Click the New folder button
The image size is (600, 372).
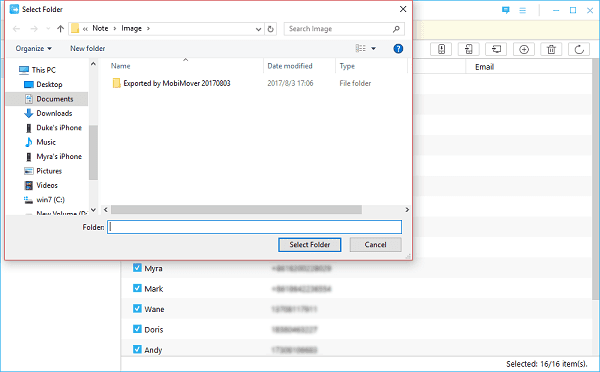[88, 49]
